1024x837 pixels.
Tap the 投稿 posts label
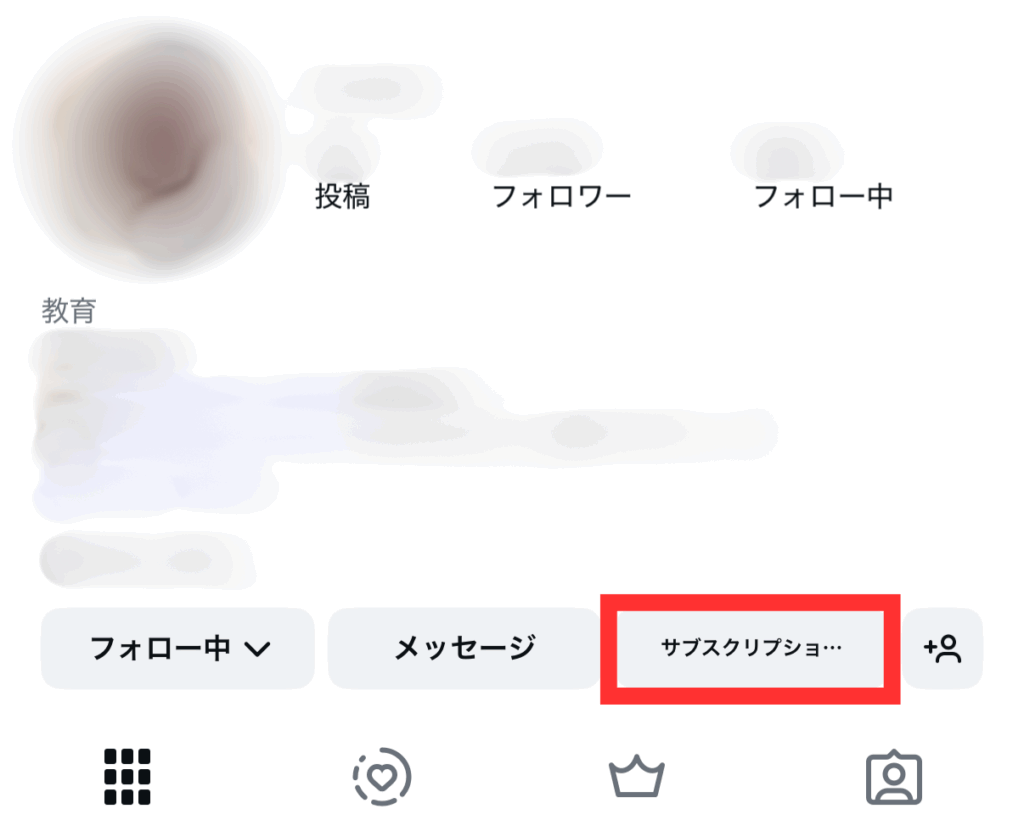[x=342, y=196]
